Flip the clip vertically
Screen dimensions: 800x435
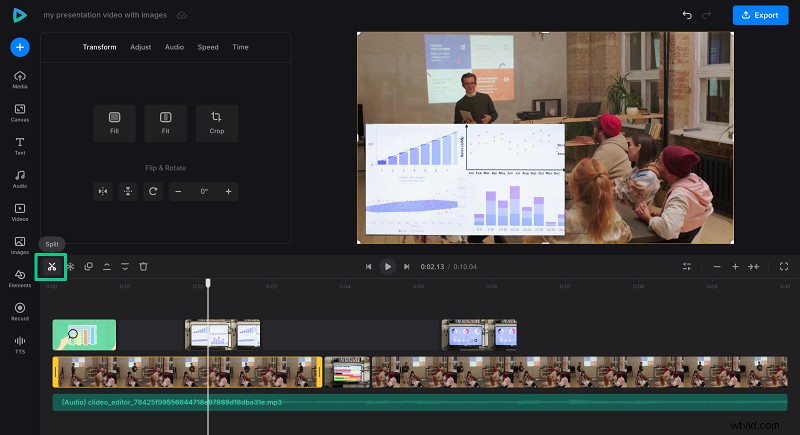click(127, 191)
